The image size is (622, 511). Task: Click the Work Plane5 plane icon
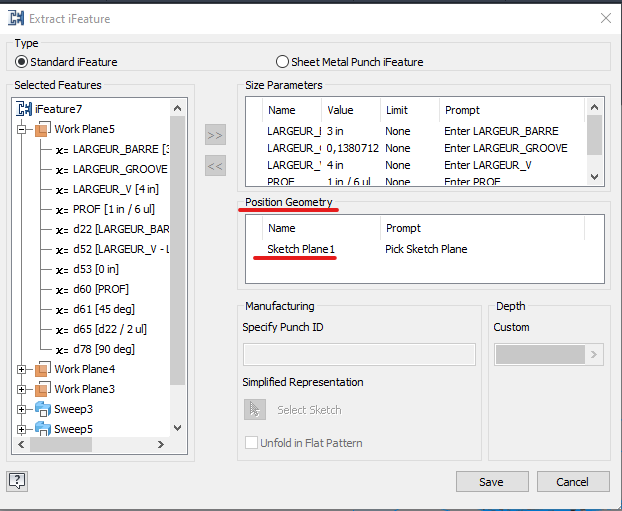41,129
